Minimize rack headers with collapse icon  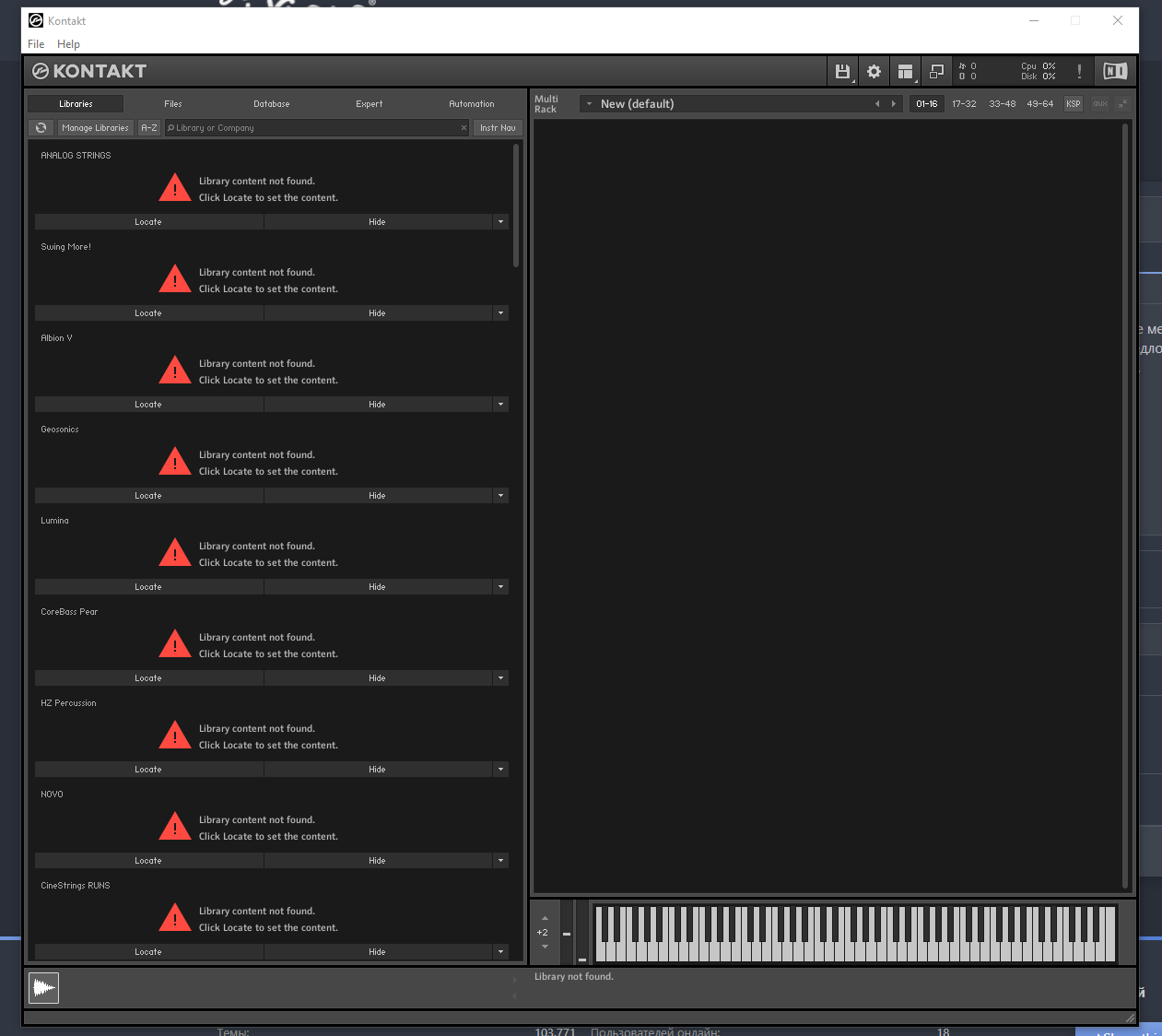point(1121,104)
